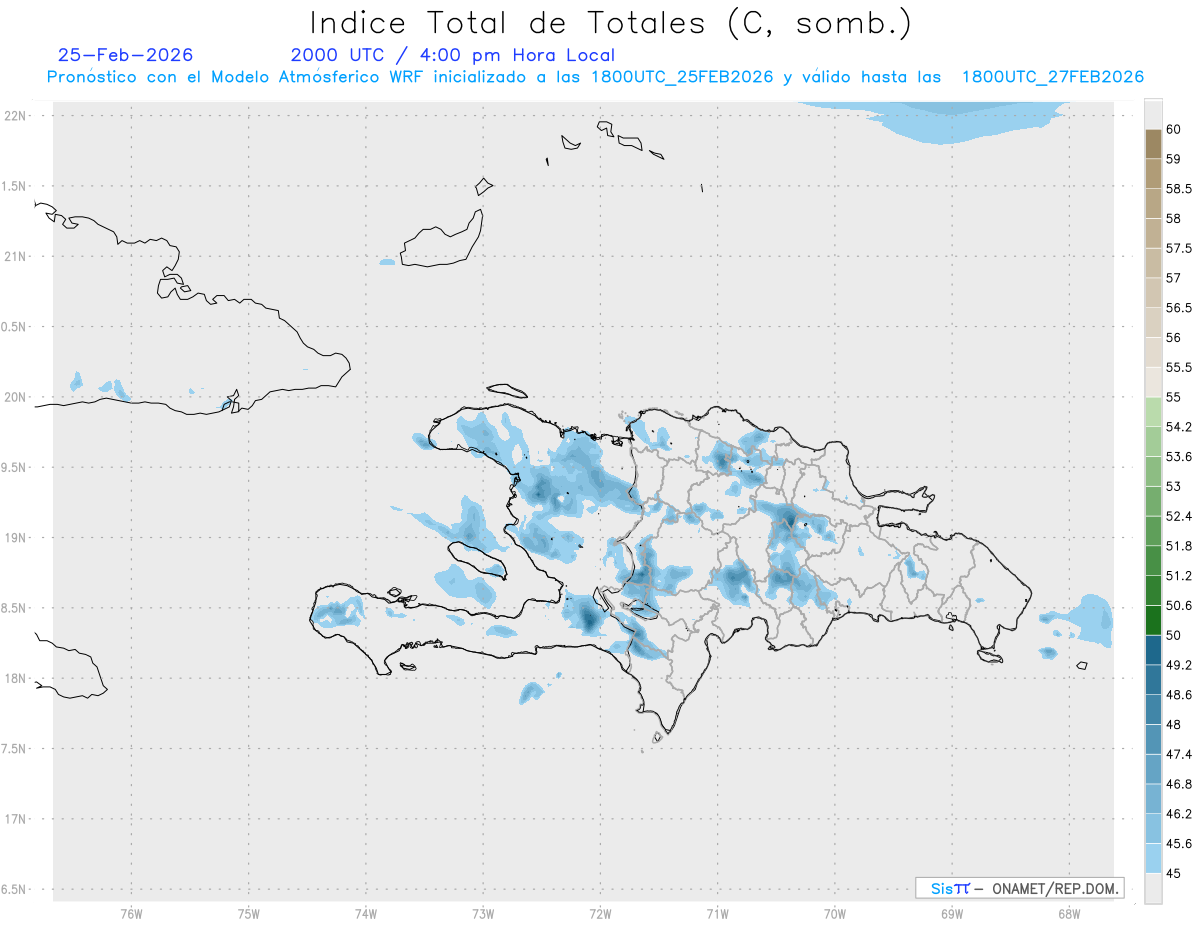Click the colorbar value '52.4' label

(1179, 516)
